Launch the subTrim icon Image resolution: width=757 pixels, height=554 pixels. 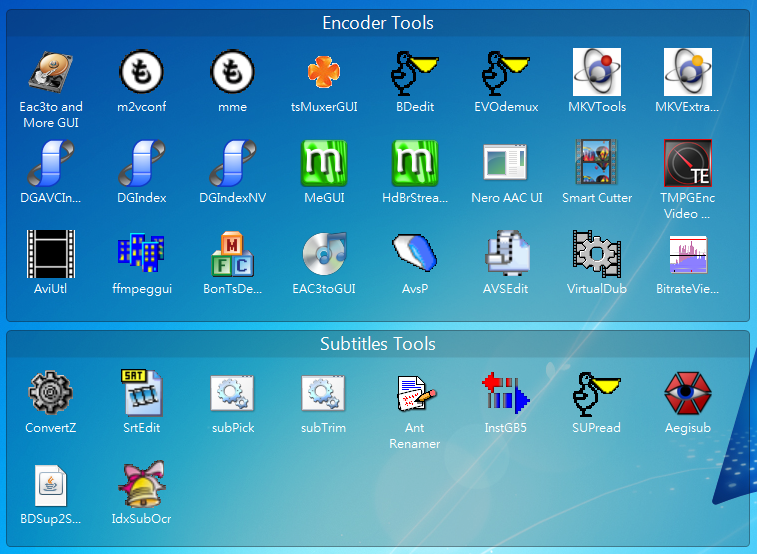[x=323, y=393]
